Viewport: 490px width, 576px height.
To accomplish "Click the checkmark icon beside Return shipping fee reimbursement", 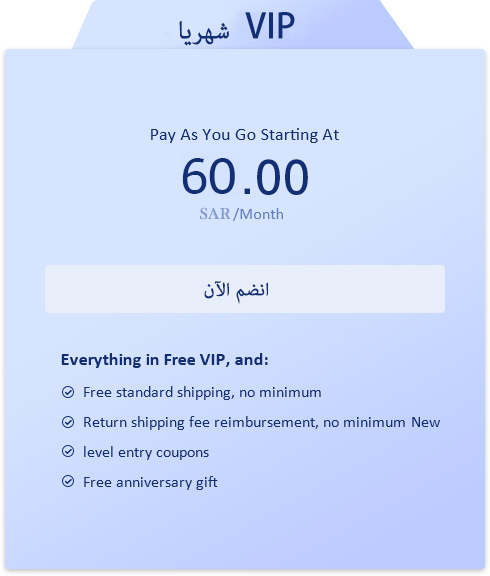I will pyautogui.click(x=68, y=422).
